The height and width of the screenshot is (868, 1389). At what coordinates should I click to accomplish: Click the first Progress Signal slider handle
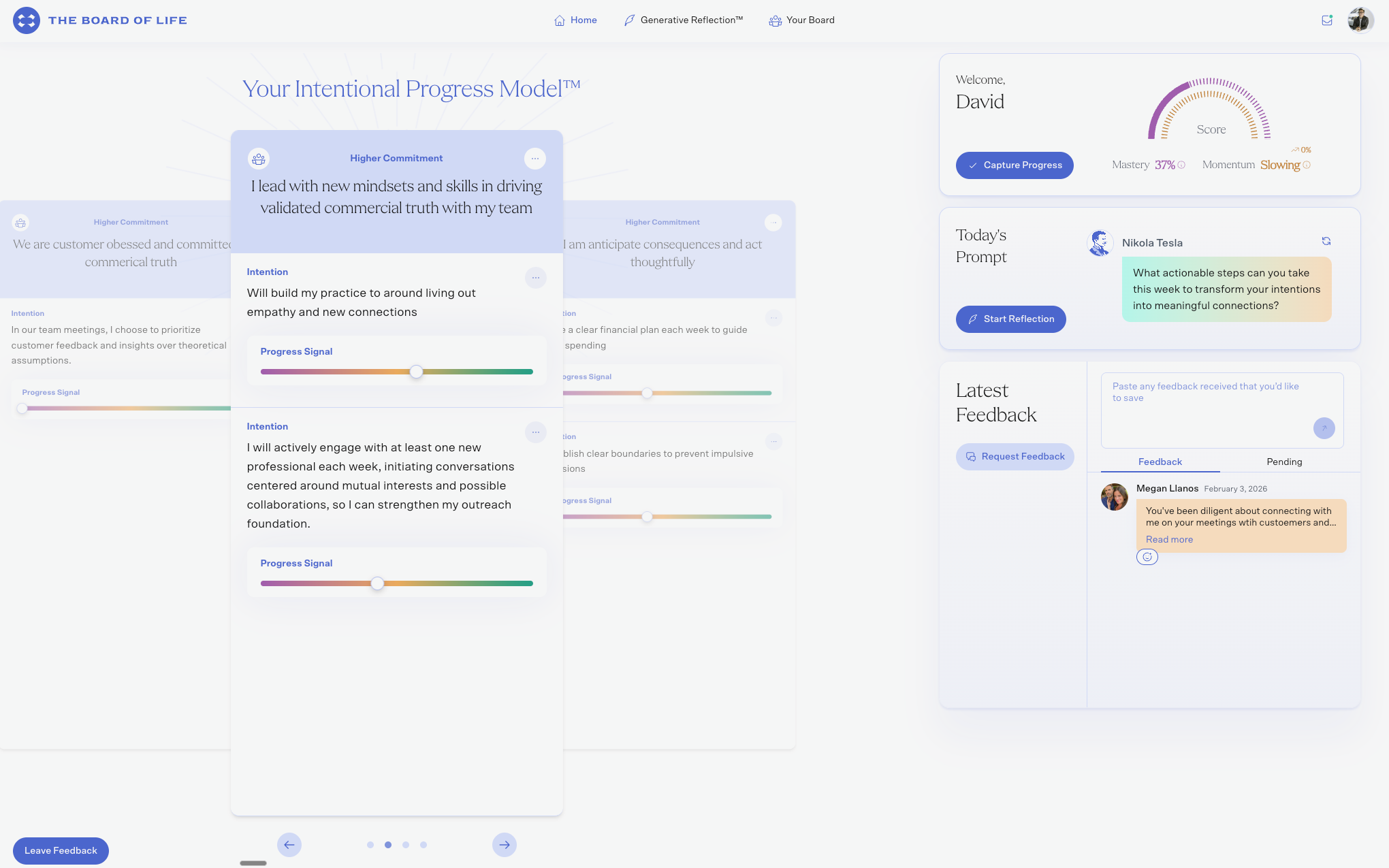416,372
